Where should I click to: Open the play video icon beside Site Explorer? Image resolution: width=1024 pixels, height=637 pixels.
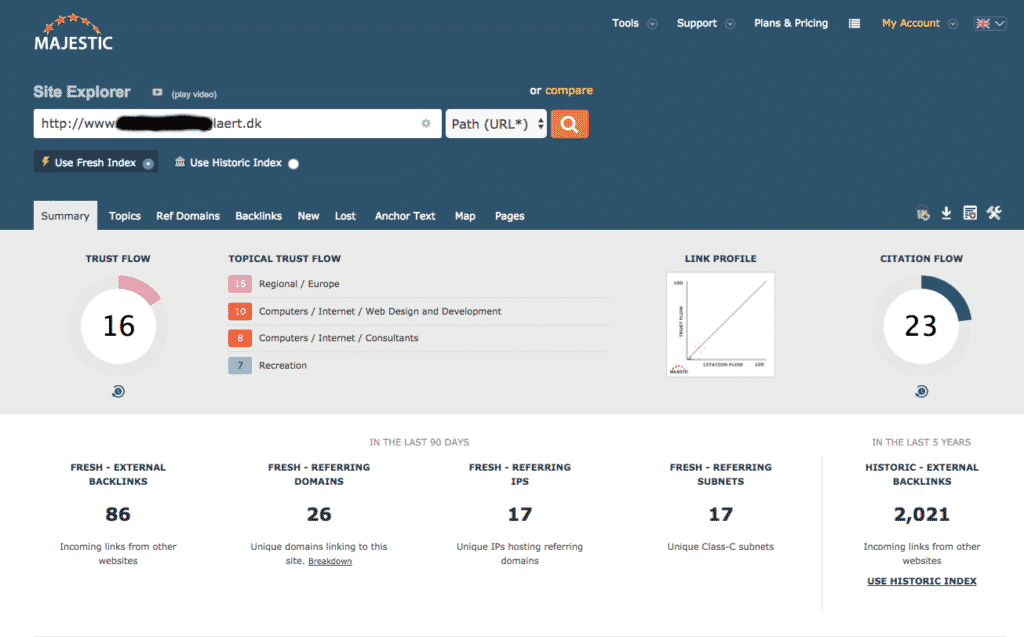(x=157, y=93)
